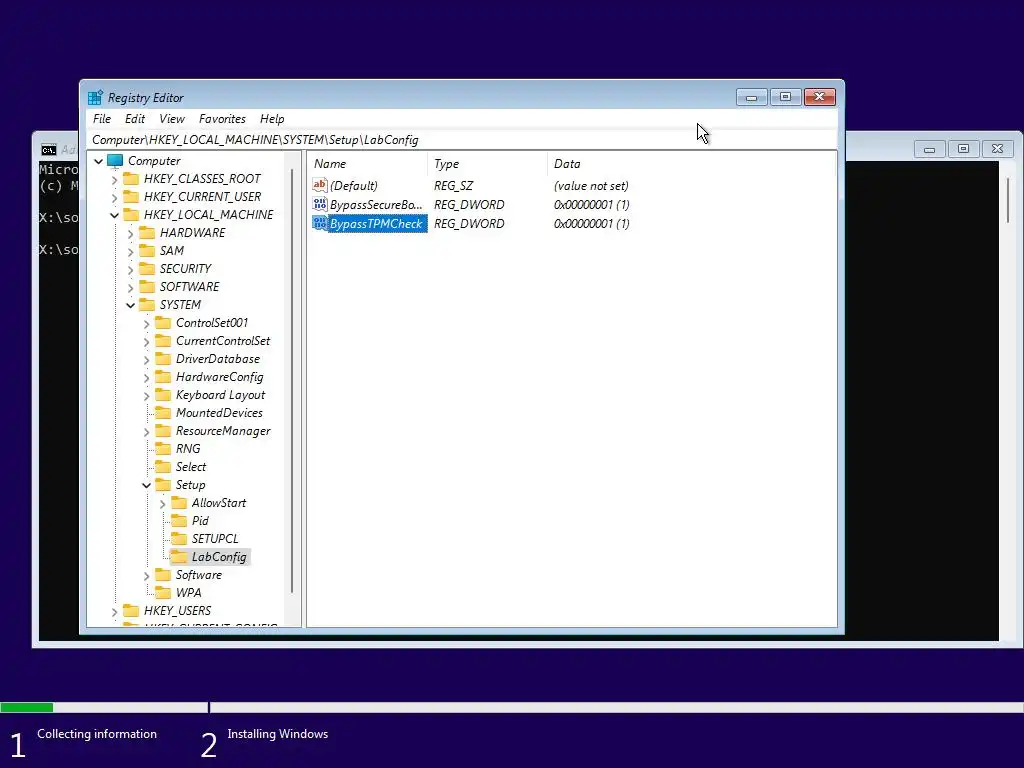Collapse the Computer root node

point(99,161)
